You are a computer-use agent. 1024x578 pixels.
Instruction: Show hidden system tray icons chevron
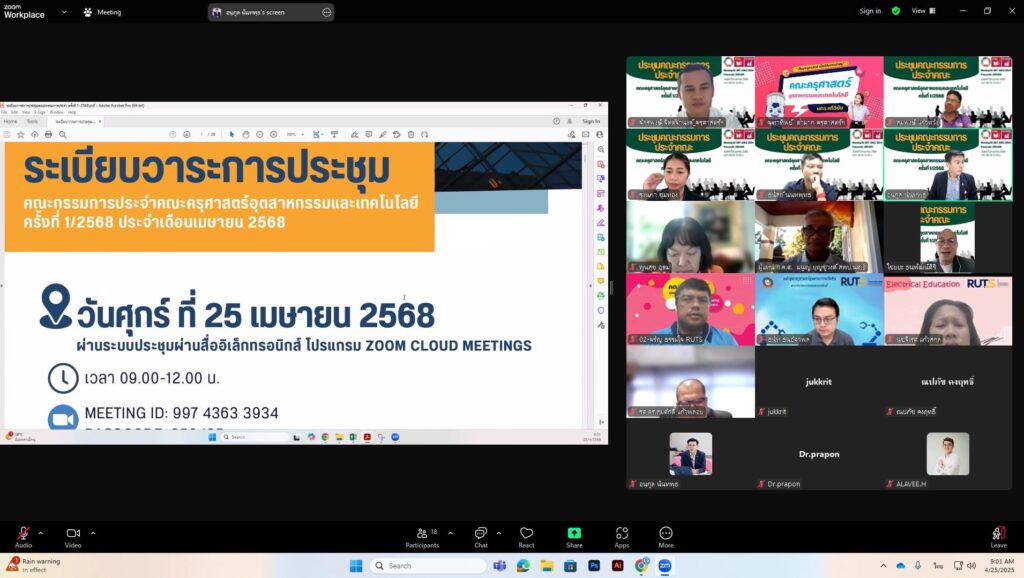884,566
